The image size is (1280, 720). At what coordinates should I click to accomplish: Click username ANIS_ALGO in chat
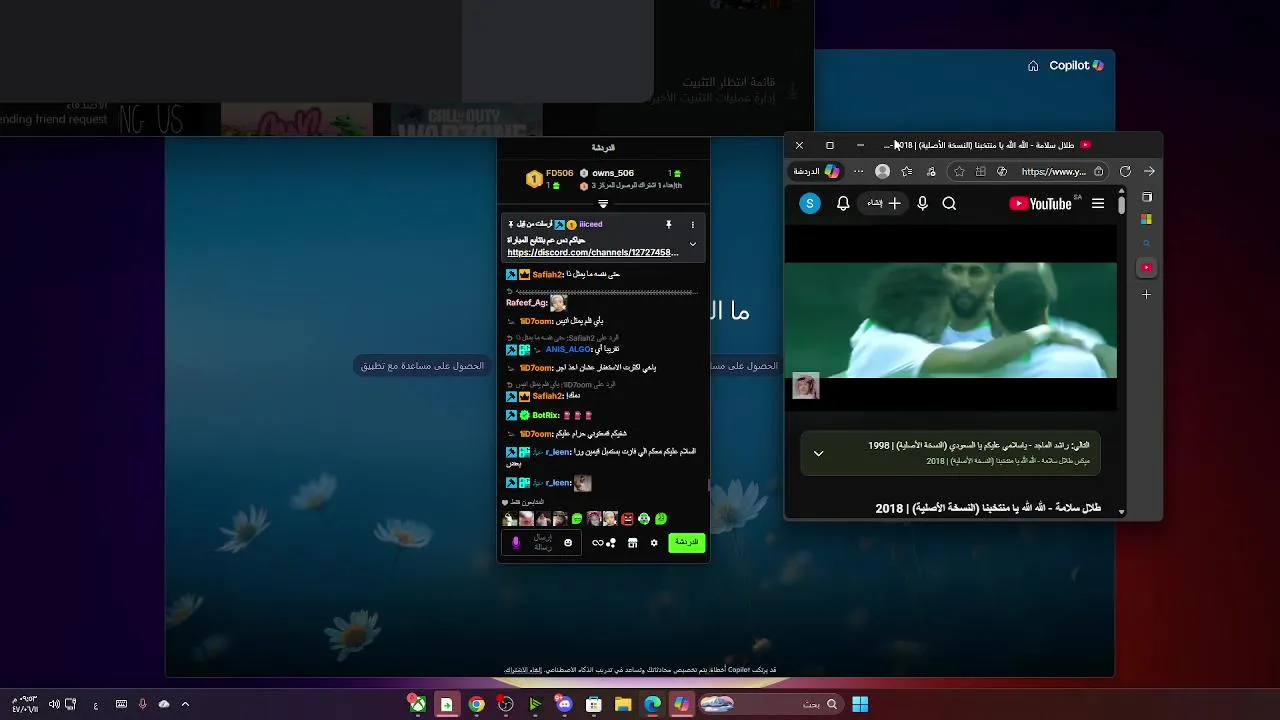[x=568, y=350]
